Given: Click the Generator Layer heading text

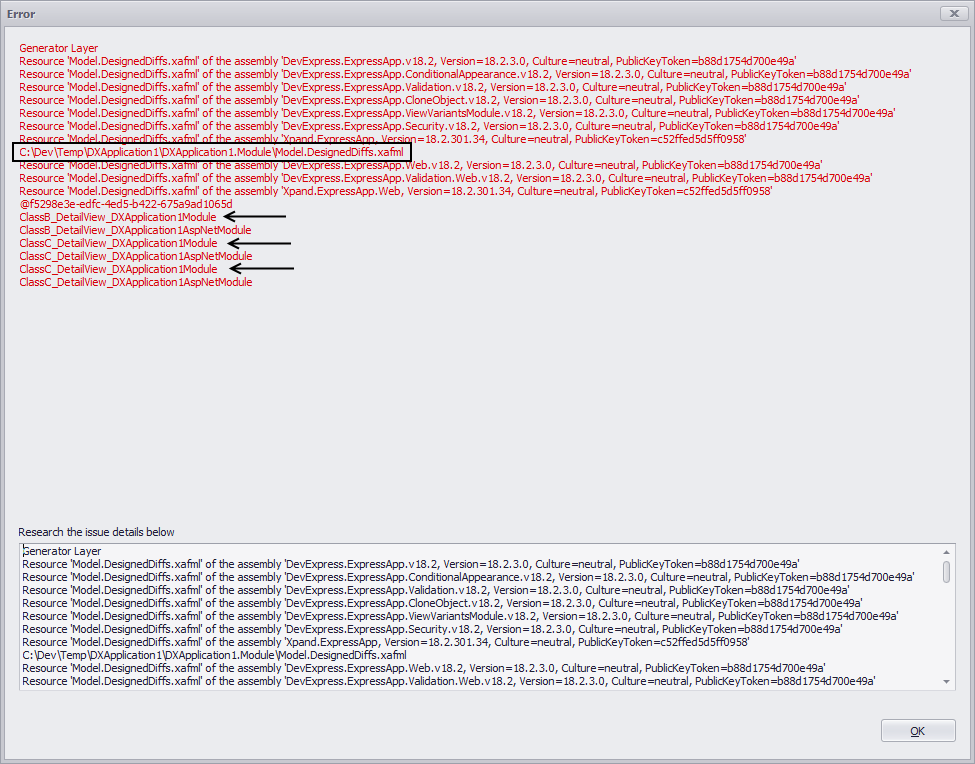Looking at the screenshot, I should [60, 47].
